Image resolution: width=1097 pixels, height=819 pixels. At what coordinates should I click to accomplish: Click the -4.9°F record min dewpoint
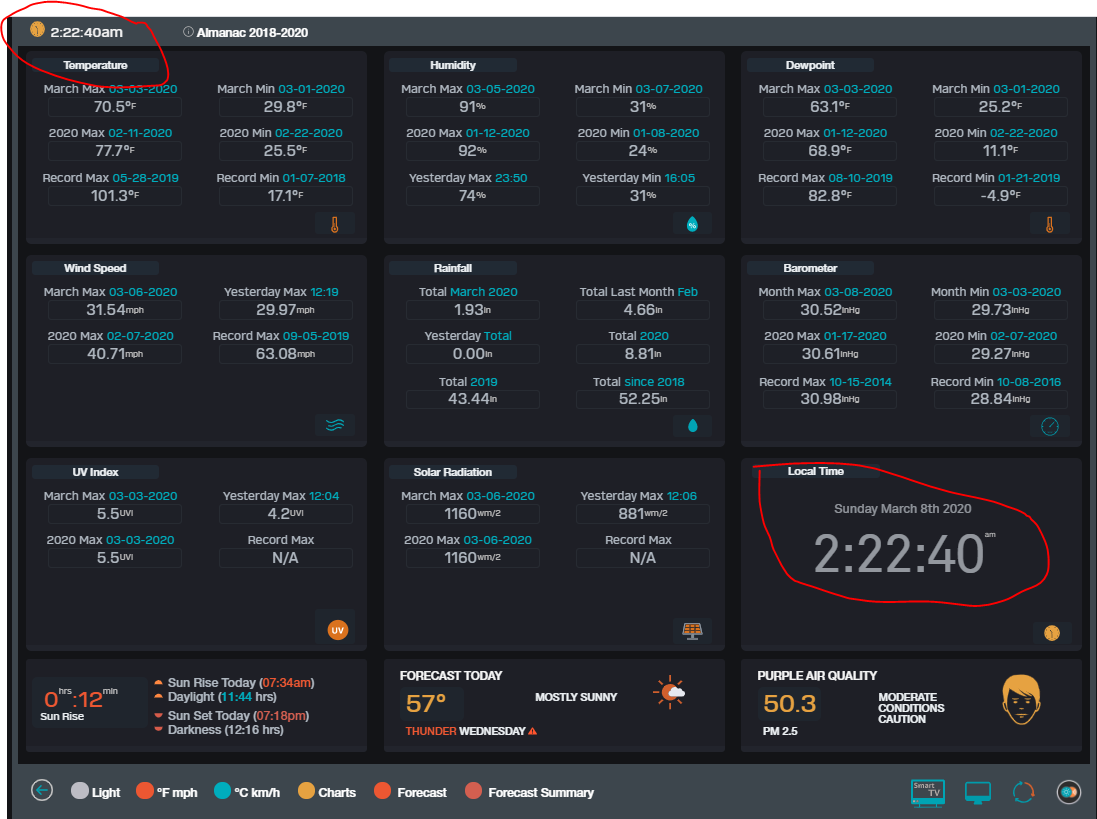coord(1000,196)
